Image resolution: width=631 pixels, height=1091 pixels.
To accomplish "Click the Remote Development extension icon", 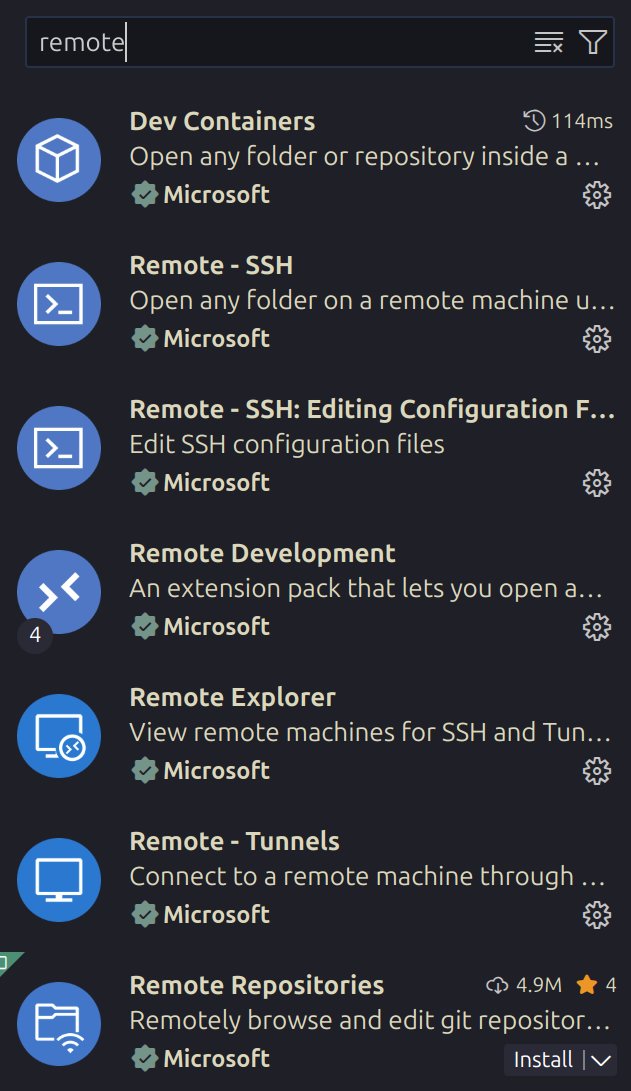I will [59, 592].
